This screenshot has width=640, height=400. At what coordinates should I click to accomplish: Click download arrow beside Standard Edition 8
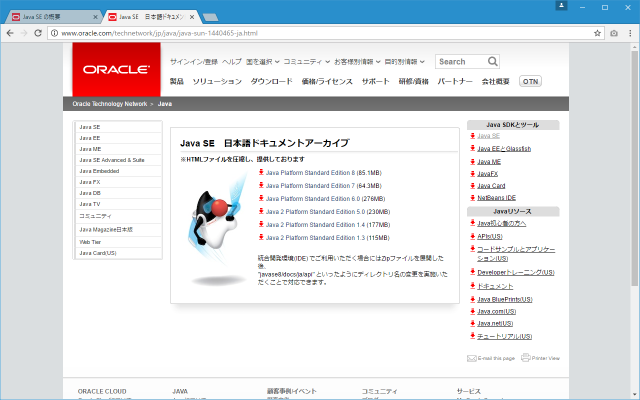[261, 172]
